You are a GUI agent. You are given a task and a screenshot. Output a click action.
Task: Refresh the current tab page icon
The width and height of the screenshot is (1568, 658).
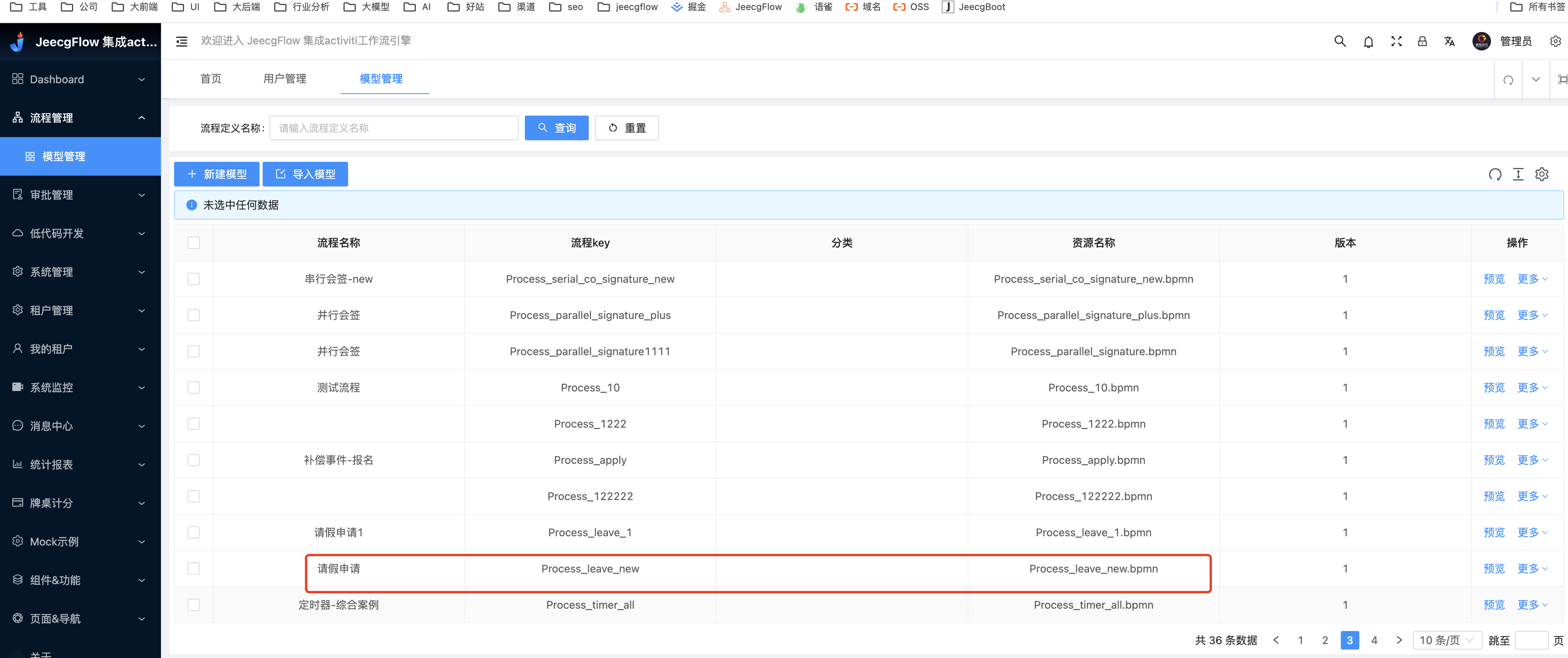tap(1508, 80)
